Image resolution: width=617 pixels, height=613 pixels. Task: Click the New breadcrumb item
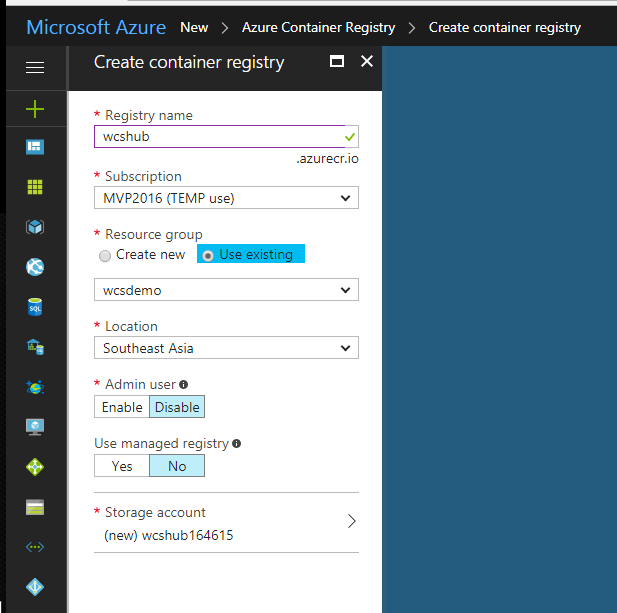(x=195, y=27)
